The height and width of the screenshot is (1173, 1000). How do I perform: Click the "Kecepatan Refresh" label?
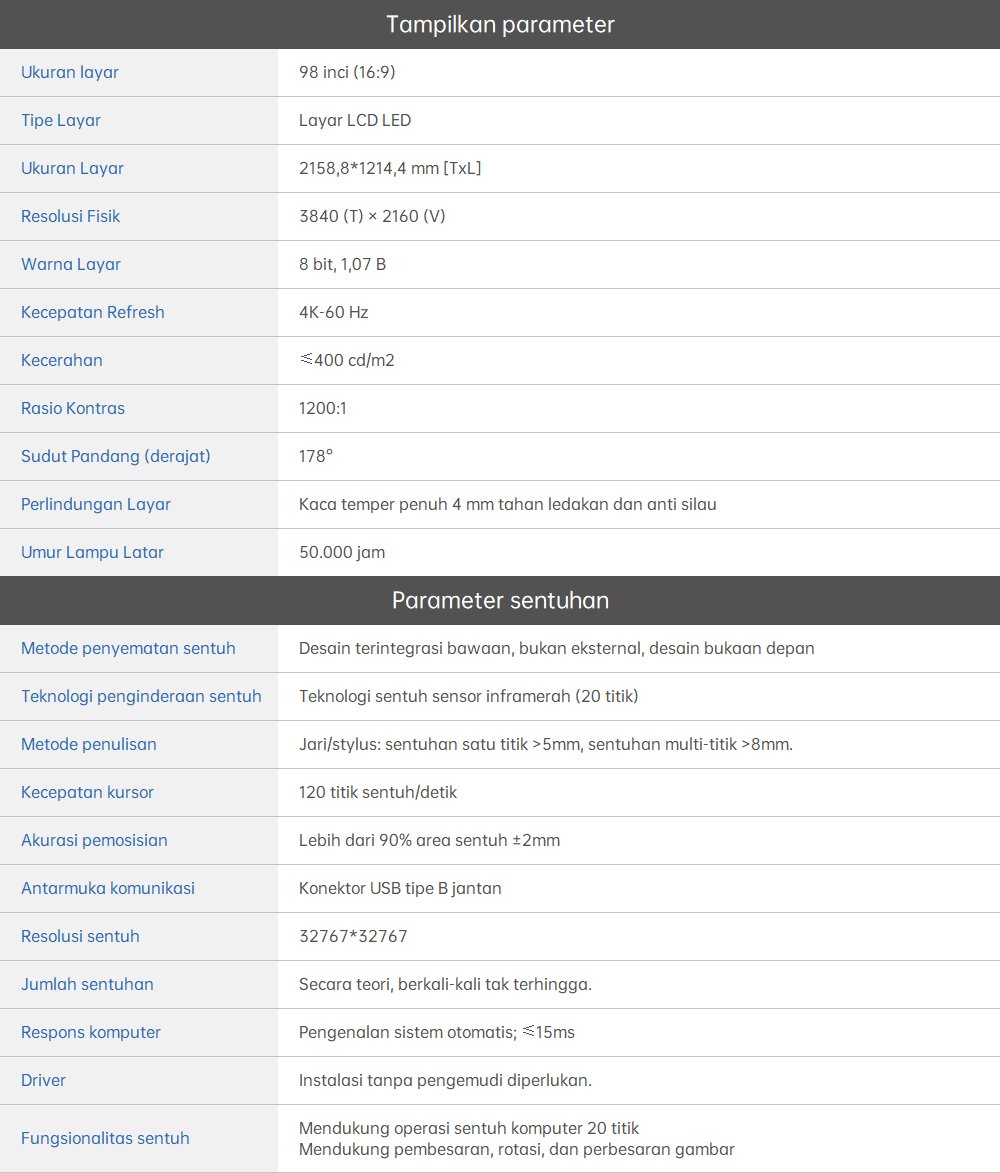pyautogui.click(x=93, y=312)
